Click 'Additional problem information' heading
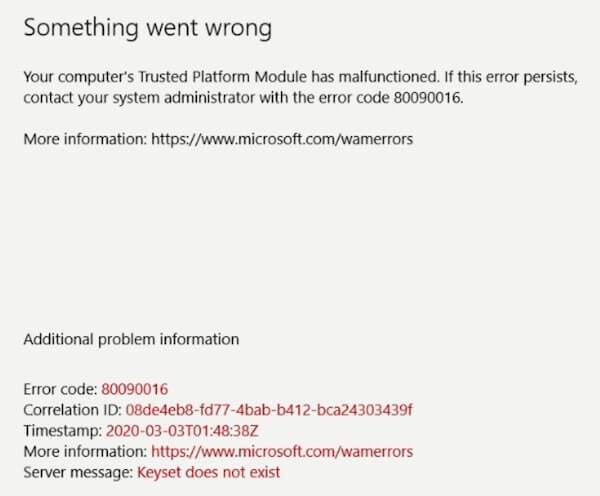600x496 pixels. tap(131, 339)
